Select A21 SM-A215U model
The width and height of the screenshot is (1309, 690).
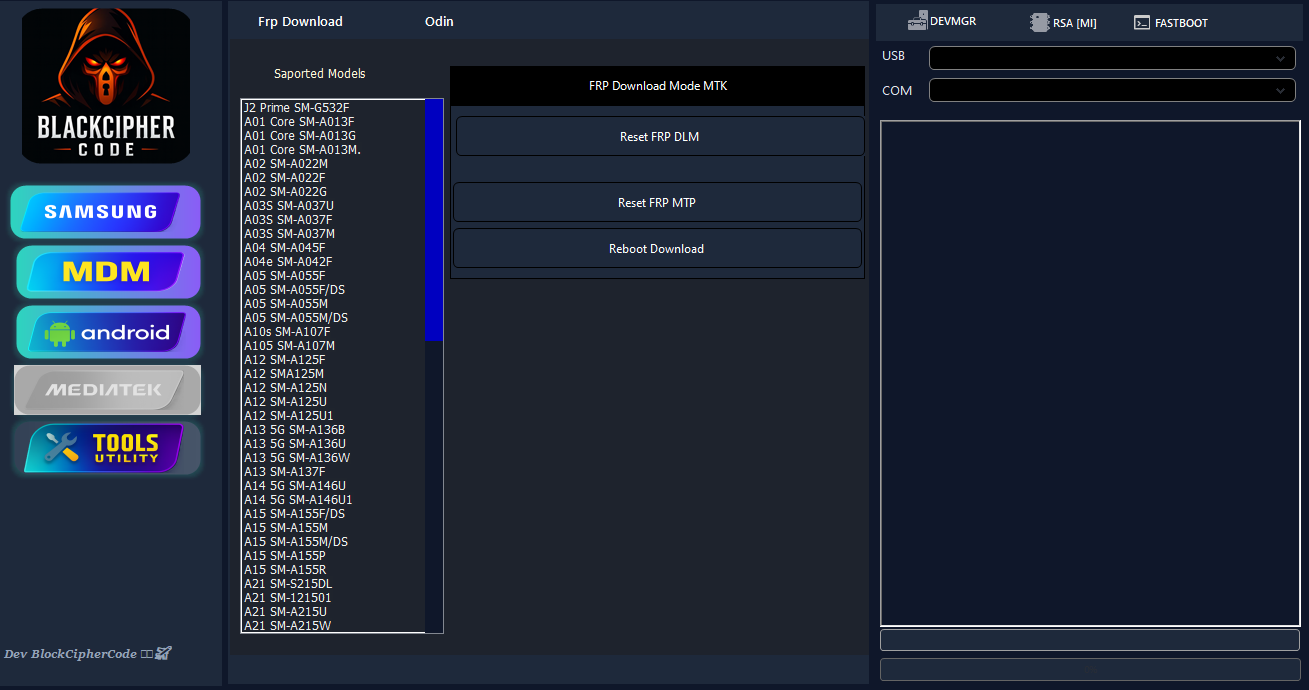(286, 611)
